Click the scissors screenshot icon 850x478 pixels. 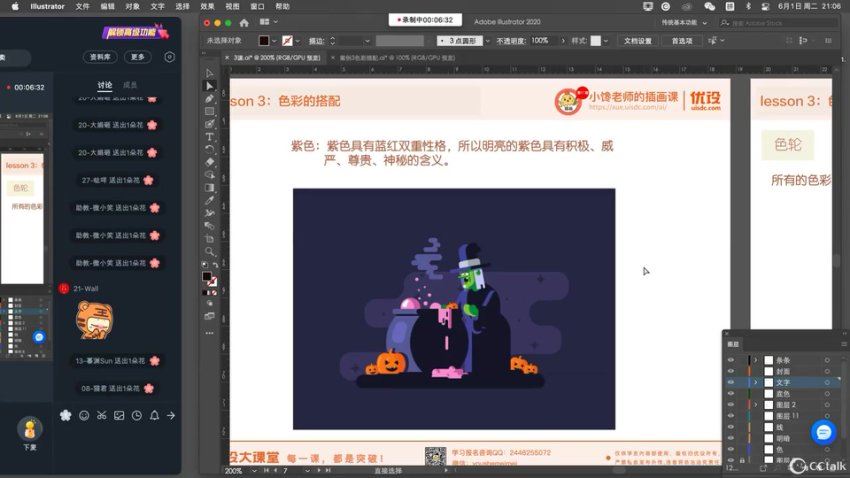coord(101,415)
